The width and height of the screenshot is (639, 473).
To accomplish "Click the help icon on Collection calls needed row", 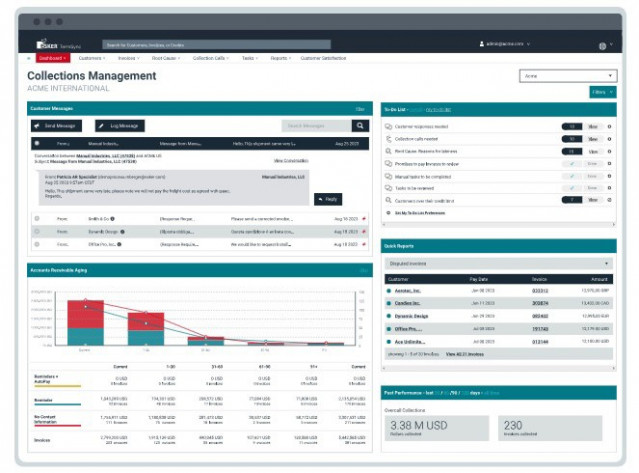I will 610,139.
